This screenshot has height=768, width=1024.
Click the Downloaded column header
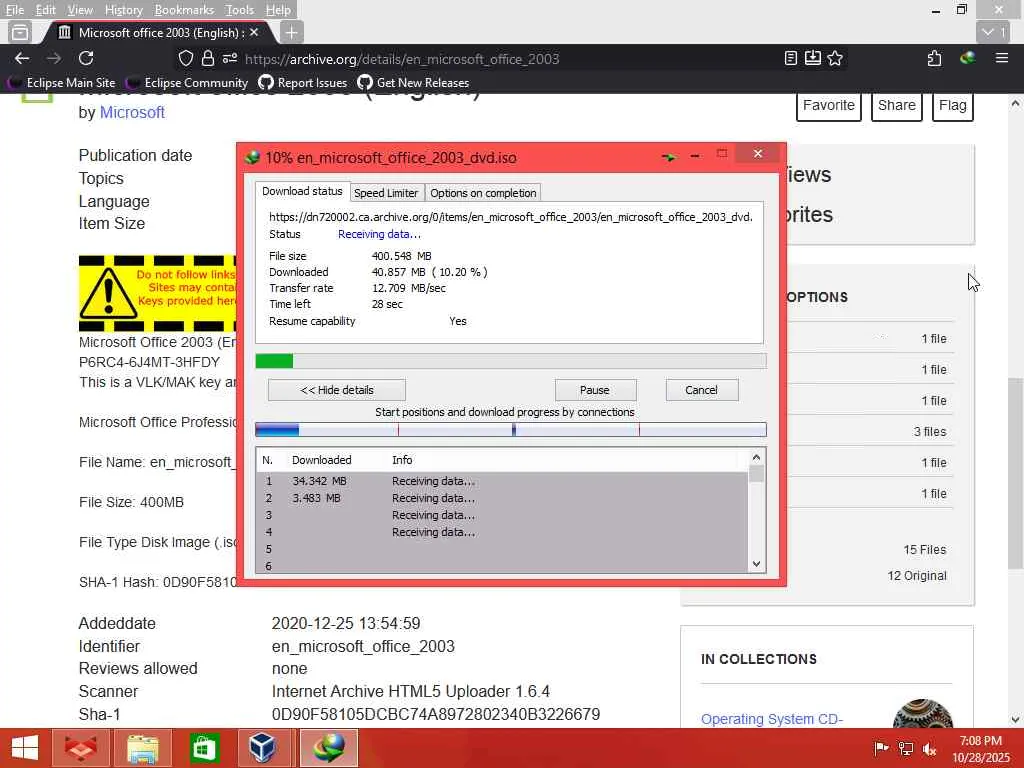click(322, 460)
